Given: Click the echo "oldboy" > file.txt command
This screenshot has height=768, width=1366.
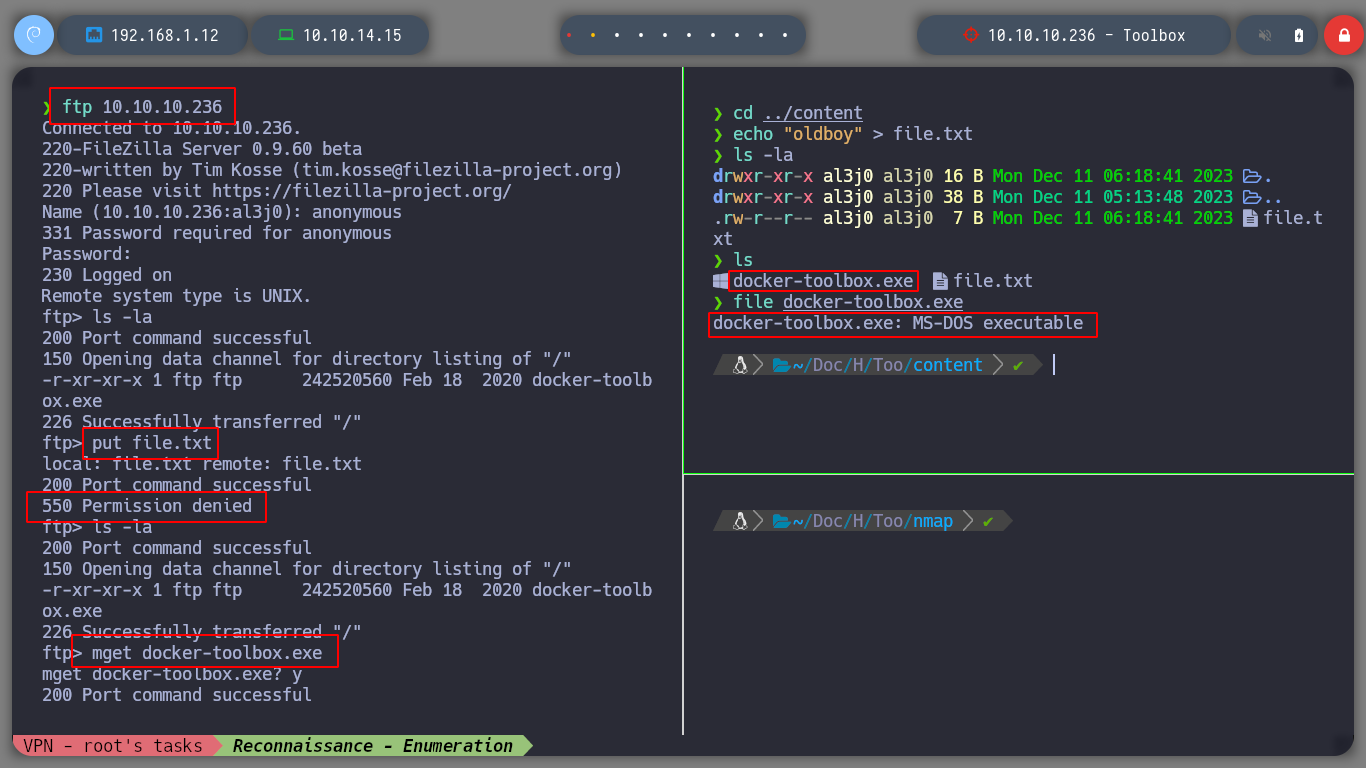Looking at the screenshot, I should pyautogui.click(x=853, y=134).
